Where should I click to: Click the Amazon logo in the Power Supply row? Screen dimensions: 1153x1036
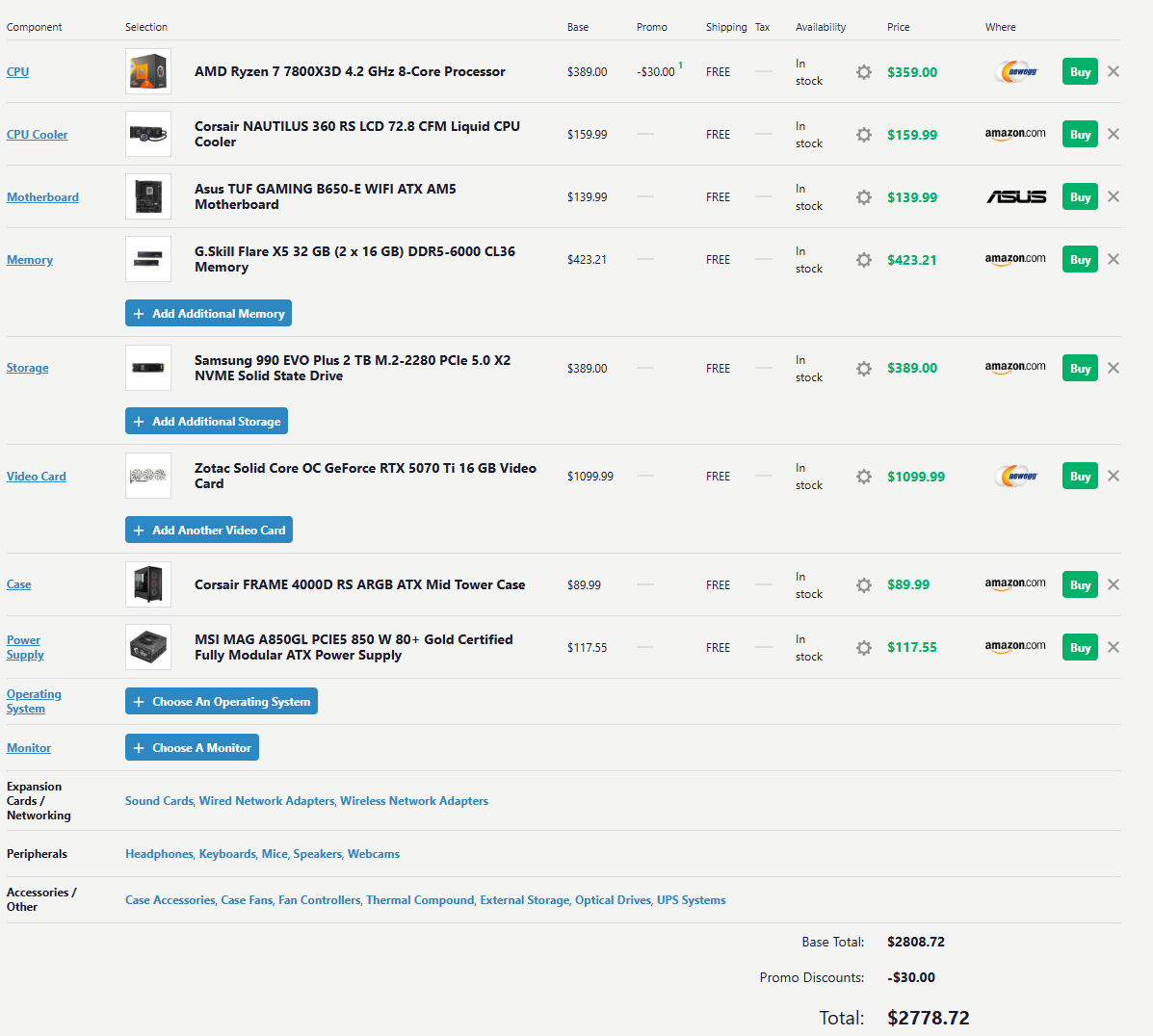click(1014, 646)
